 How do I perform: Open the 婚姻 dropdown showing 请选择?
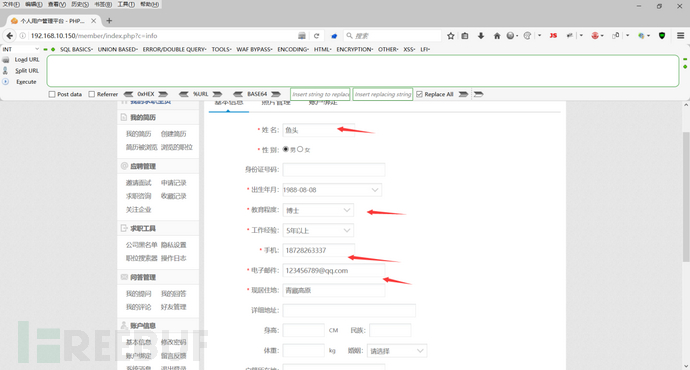397,351
